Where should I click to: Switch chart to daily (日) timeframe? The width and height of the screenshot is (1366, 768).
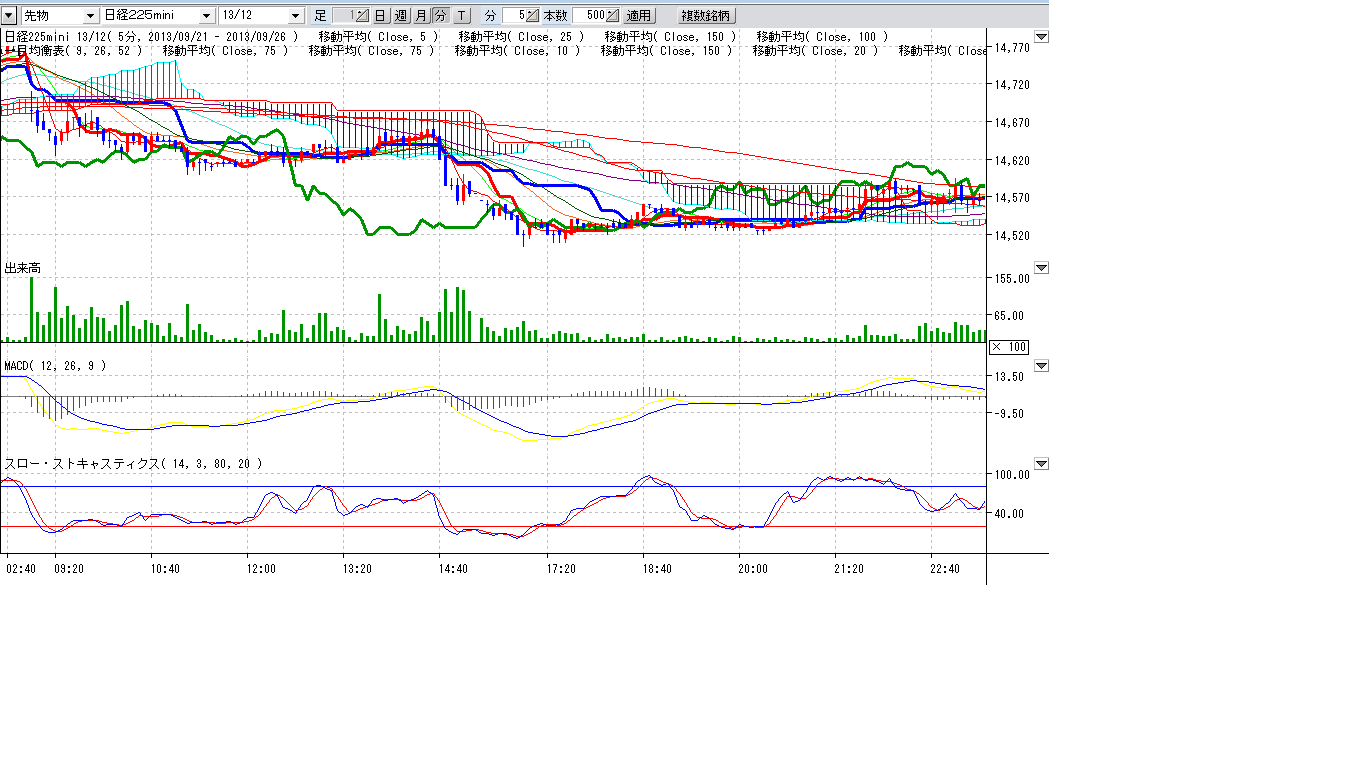(x=380, y=16)
